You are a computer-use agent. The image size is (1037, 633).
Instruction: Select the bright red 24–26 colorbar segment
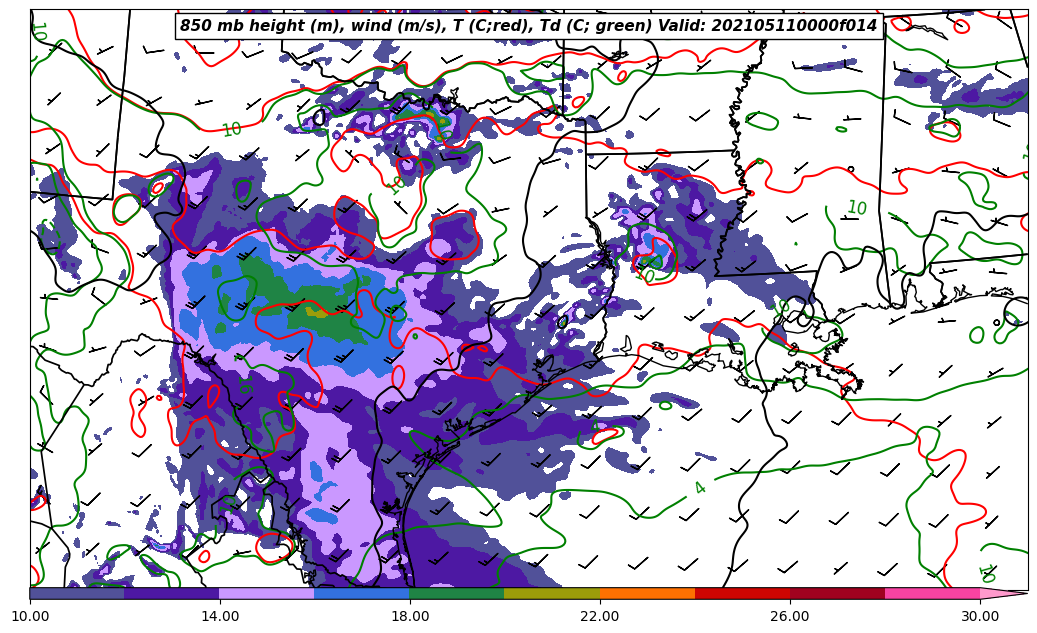(x=742, y=593)
